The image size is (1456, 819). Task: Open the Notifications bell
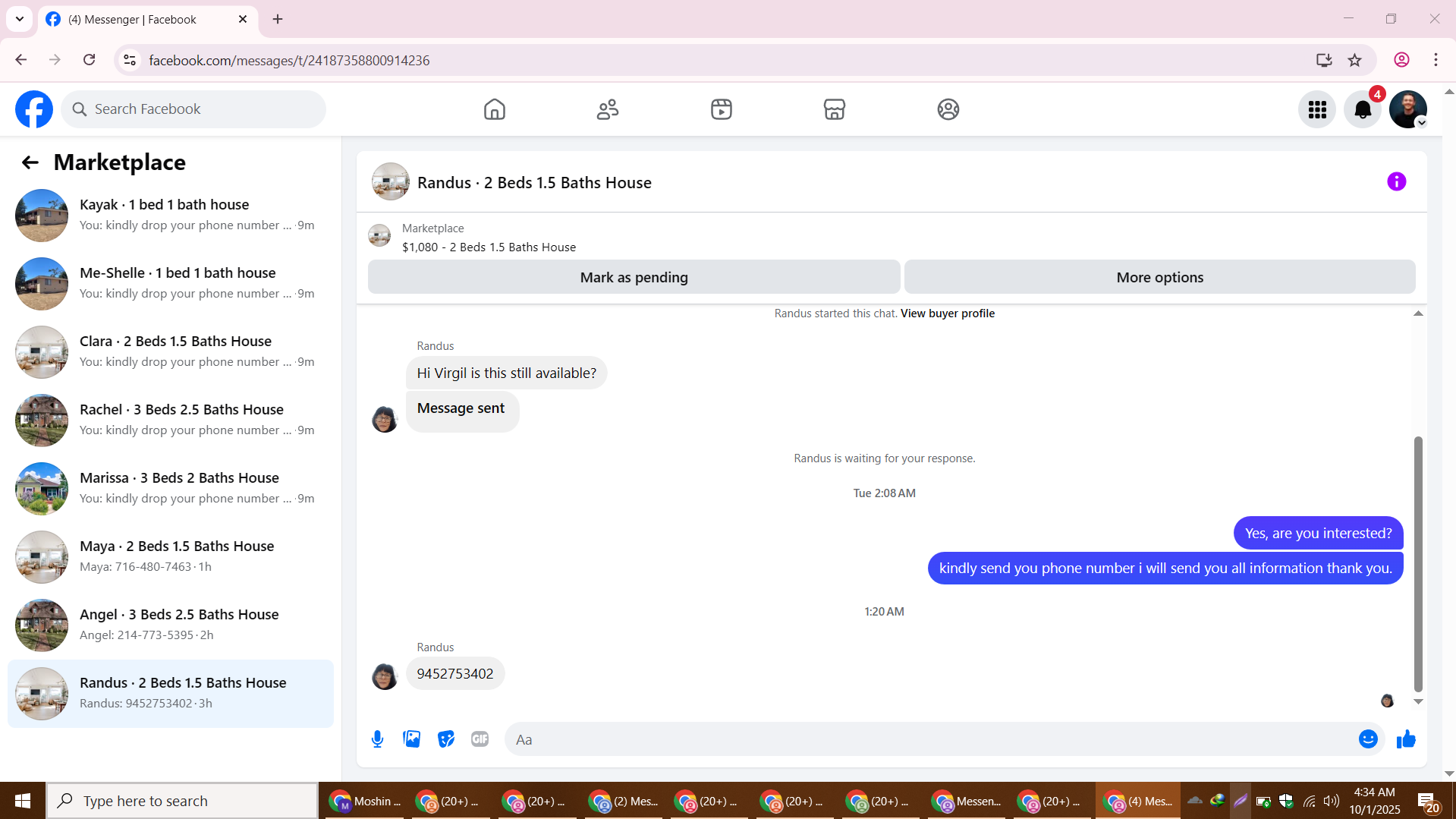point(1363,109)
